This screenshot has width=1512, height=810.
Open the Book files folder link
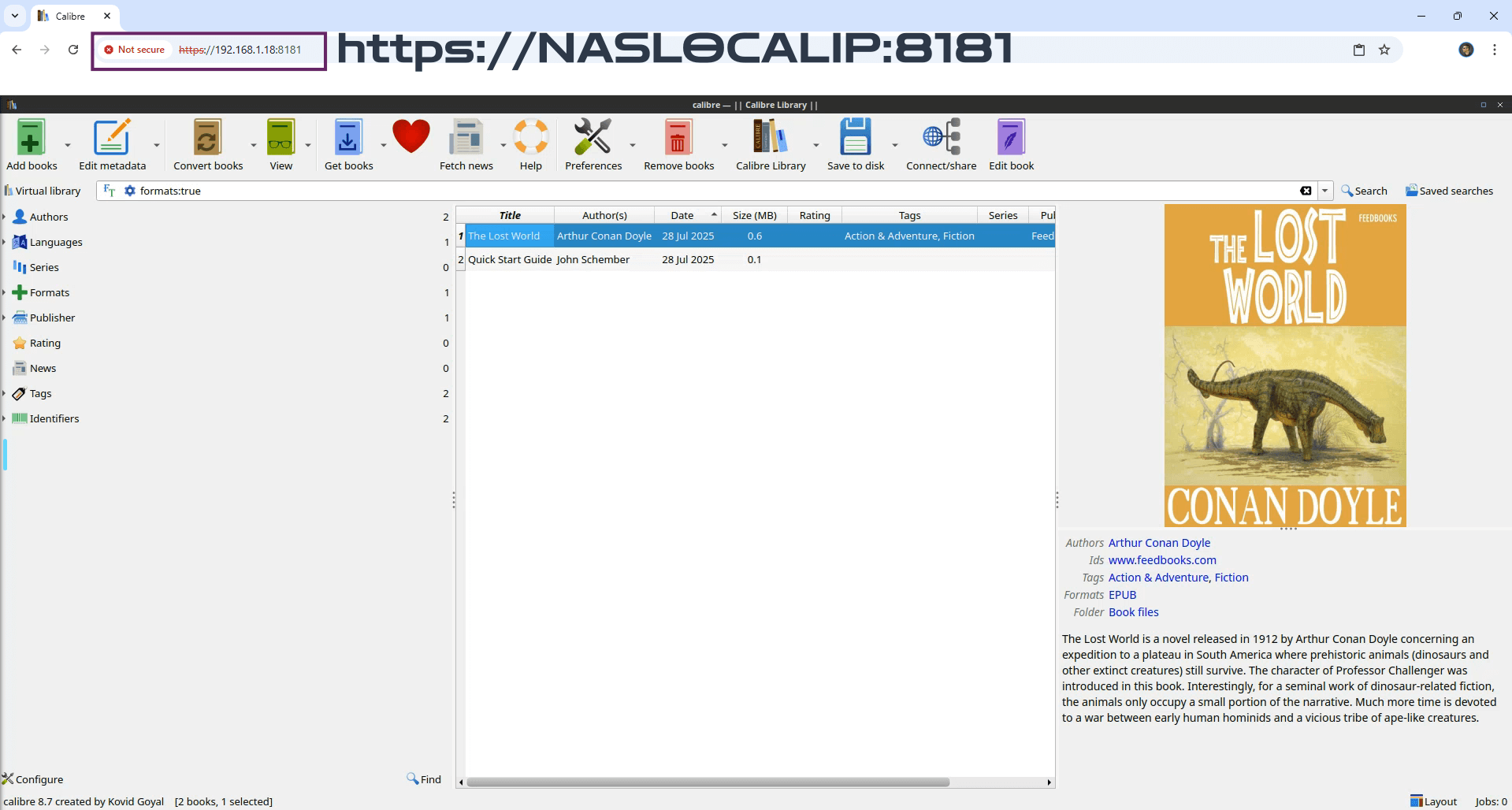(x=1133, y=612)
